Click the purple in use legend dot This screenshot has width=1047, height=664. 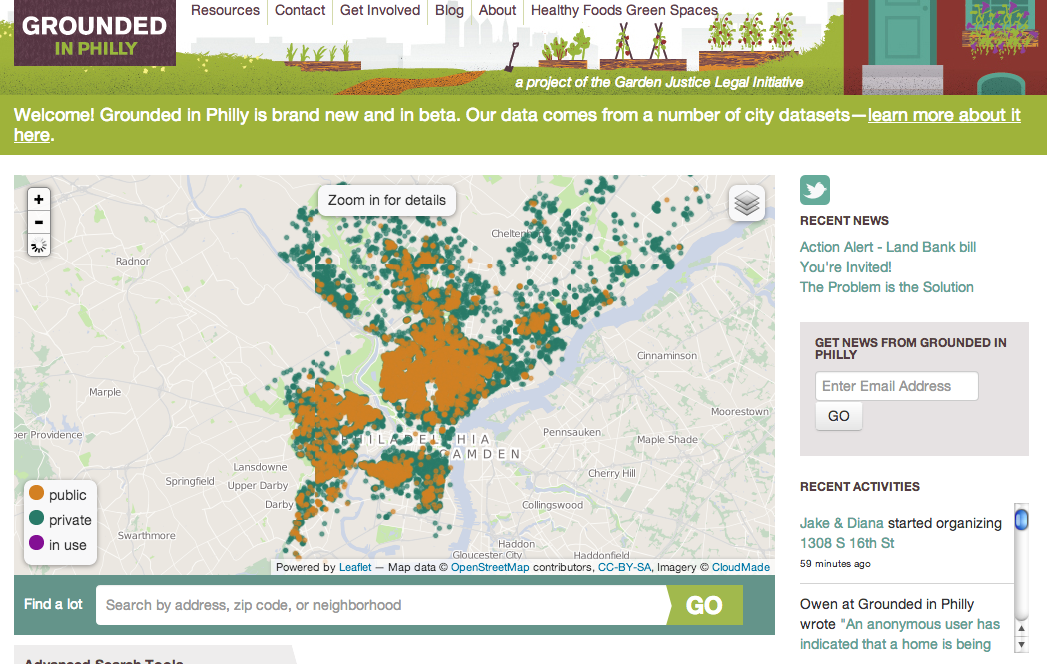[37, 542]
